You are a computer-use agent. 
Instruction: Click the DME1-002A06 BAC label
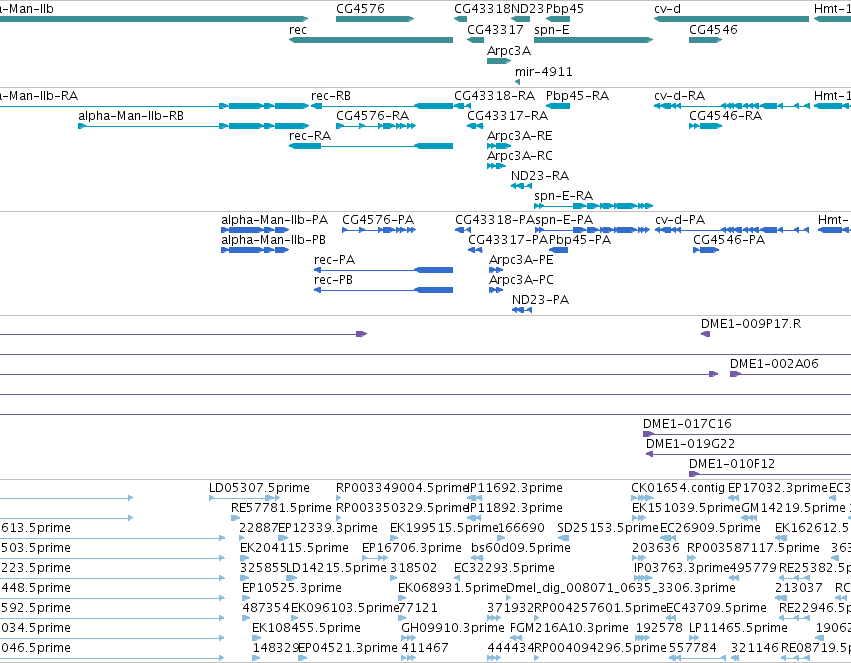(x=774, y=365)
